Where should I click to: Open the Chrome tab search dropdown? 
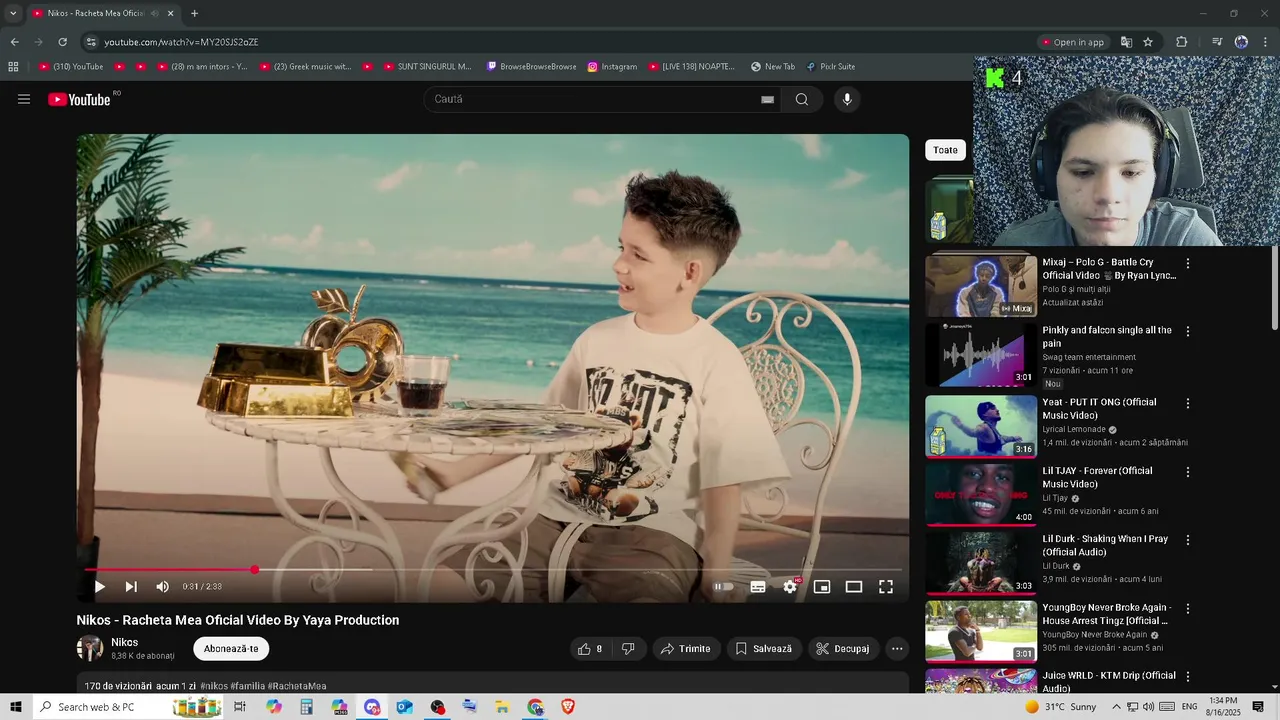tap(13, 13)
